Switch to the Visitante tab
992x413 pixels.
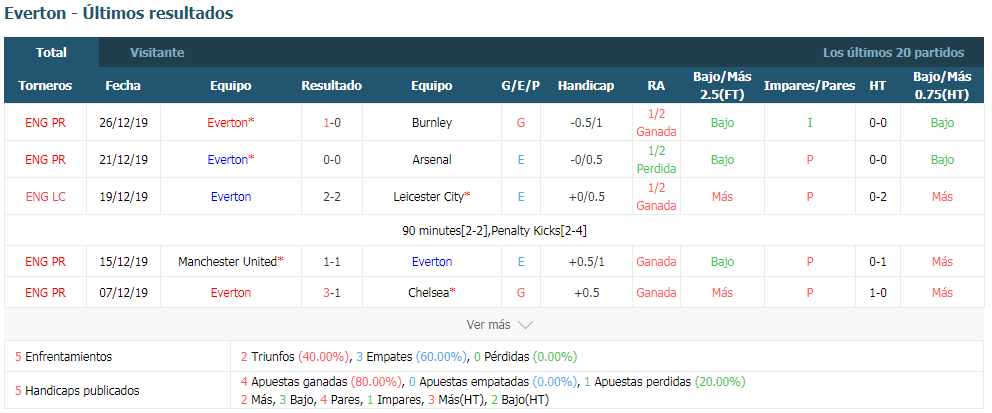pyautogui.click(x=157, y=52)
